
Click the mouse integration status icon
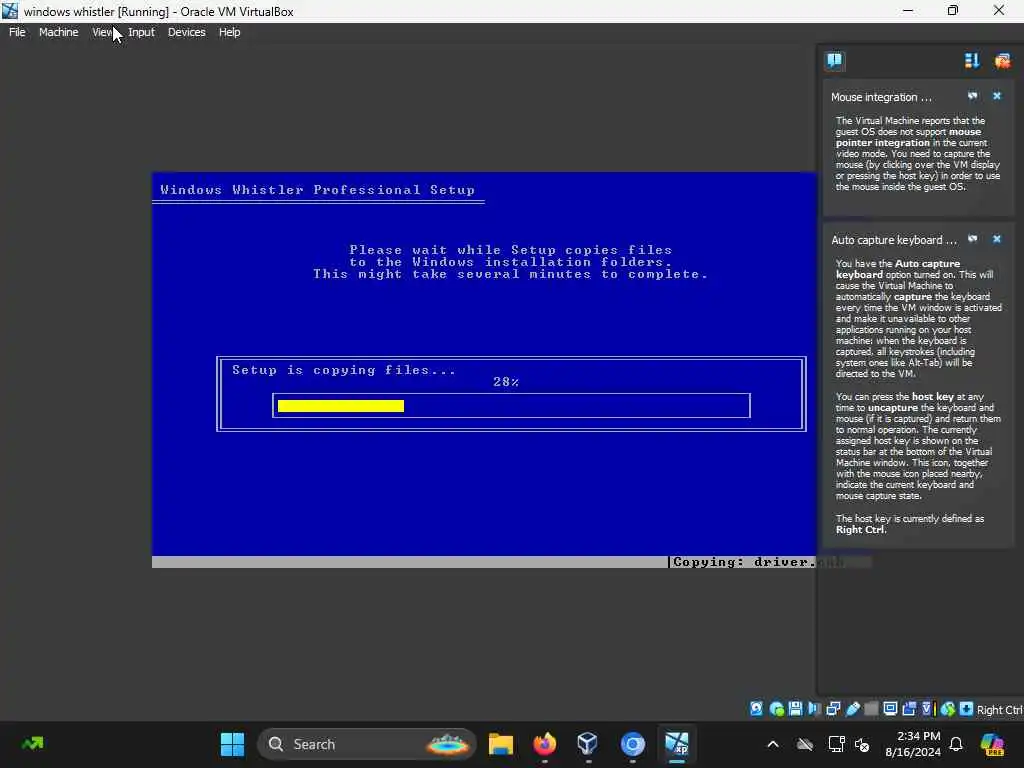click(x=948, y=709)
